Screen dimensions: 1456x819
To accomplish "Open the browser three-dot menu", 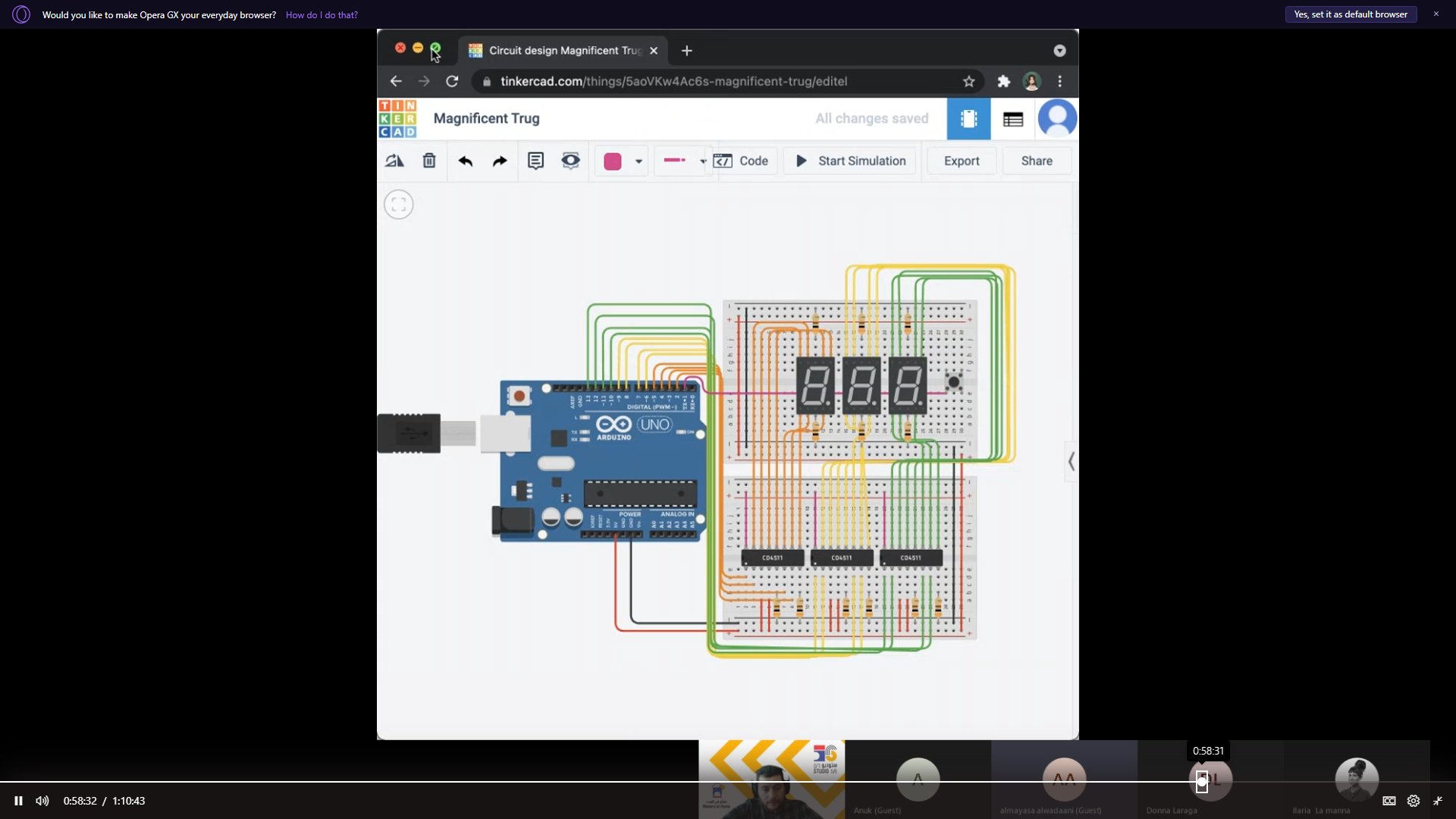I will tap(1060, 81).
